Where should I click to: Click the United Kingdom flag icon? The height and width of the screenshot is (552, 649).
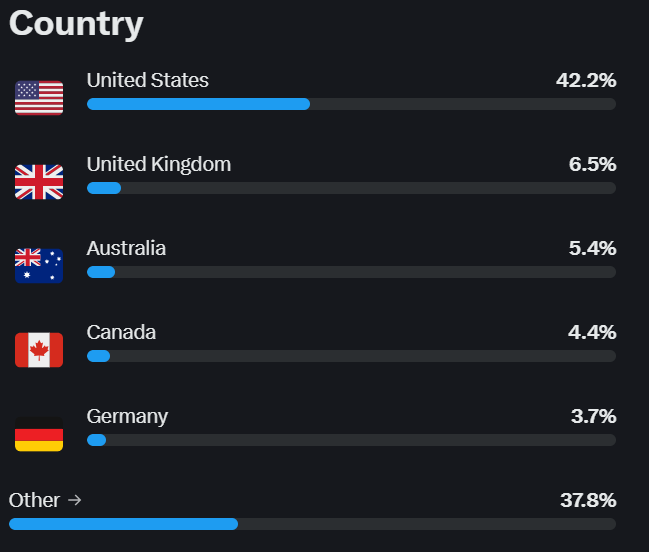(x=39, y=182)
